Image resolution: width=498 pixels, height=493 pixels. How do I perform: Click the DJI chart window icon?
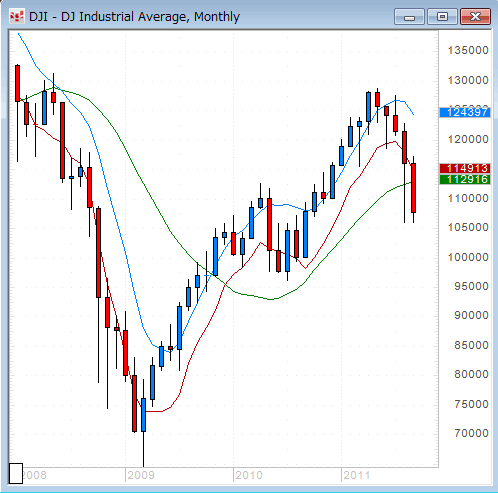click(x=17, y=16)
